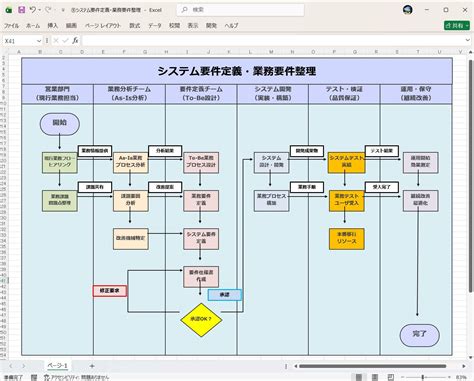Viewport: 474px width, 381px height.
Task: Select the red 修正要求 label box
Action: (x=110, y=291)
